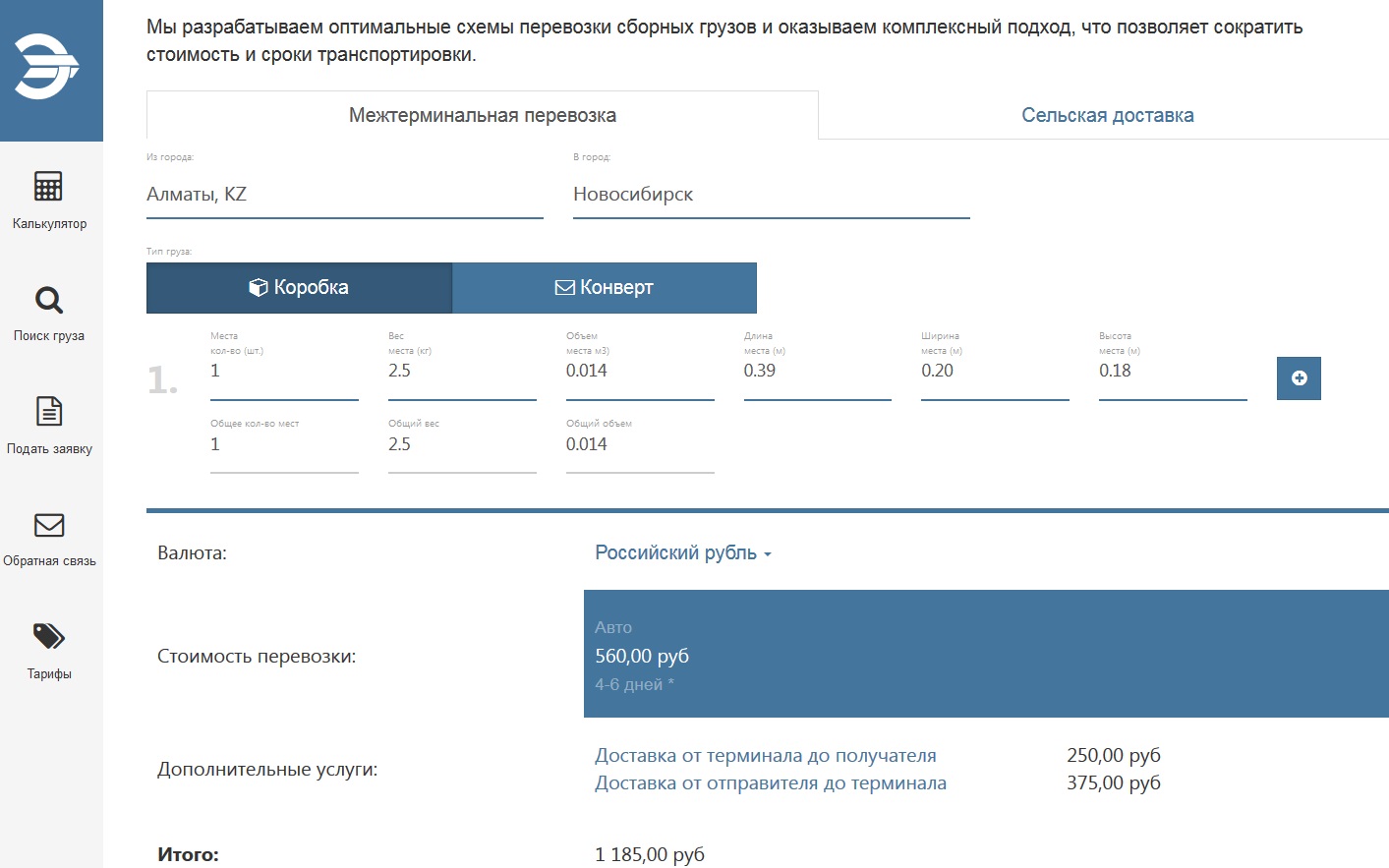Open the Калькулятор calculator icon
The height and width of the screenshot is (868, 1389).
point(48,187)
